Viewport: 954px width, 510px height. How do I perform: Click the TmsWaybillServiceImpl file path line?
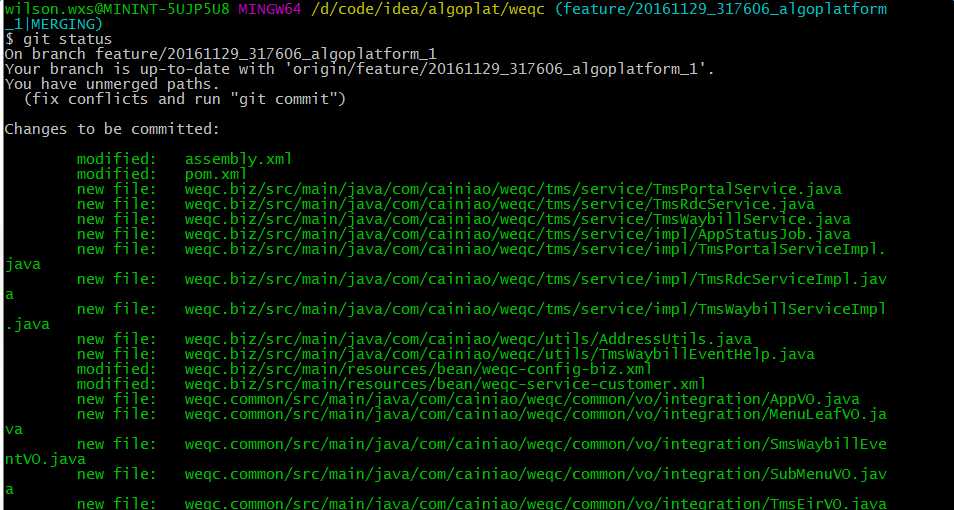coord(535,309)
